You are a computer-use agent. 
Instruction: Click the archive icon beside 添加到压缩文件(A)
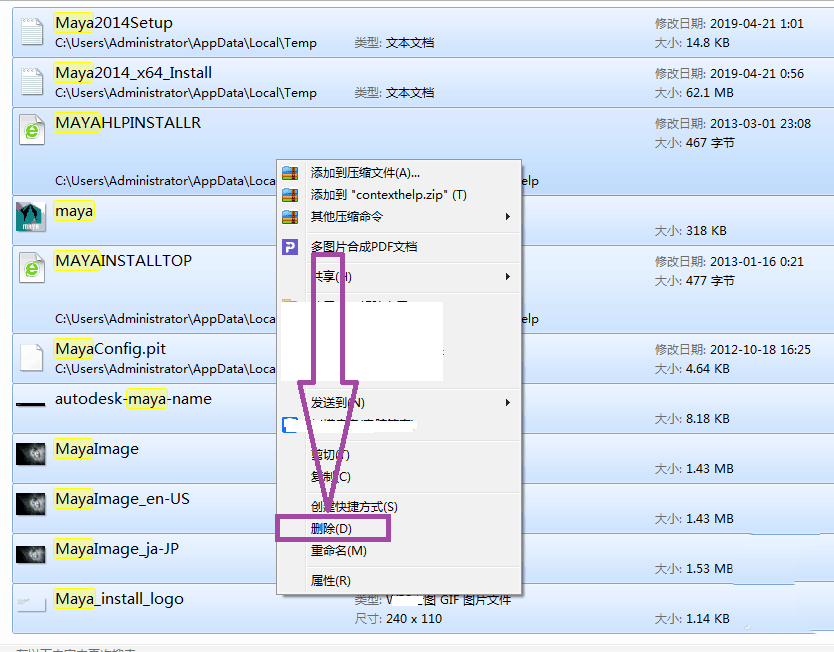pos(290,173)
